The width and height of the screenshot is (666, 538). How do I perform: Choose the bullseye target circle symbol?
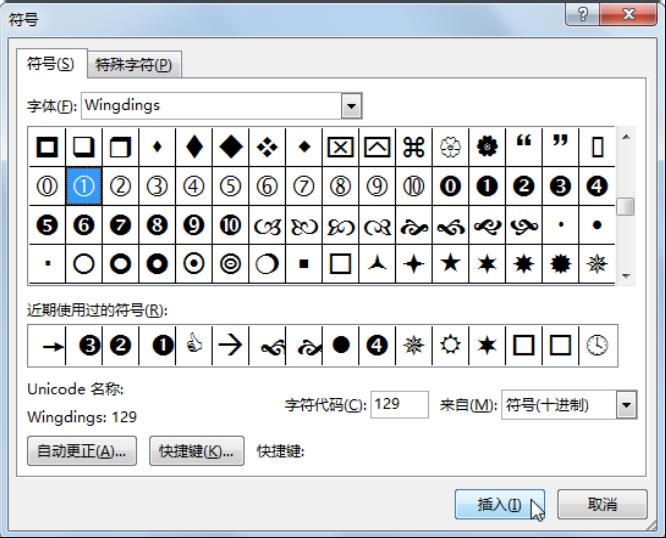click(230, 264)
